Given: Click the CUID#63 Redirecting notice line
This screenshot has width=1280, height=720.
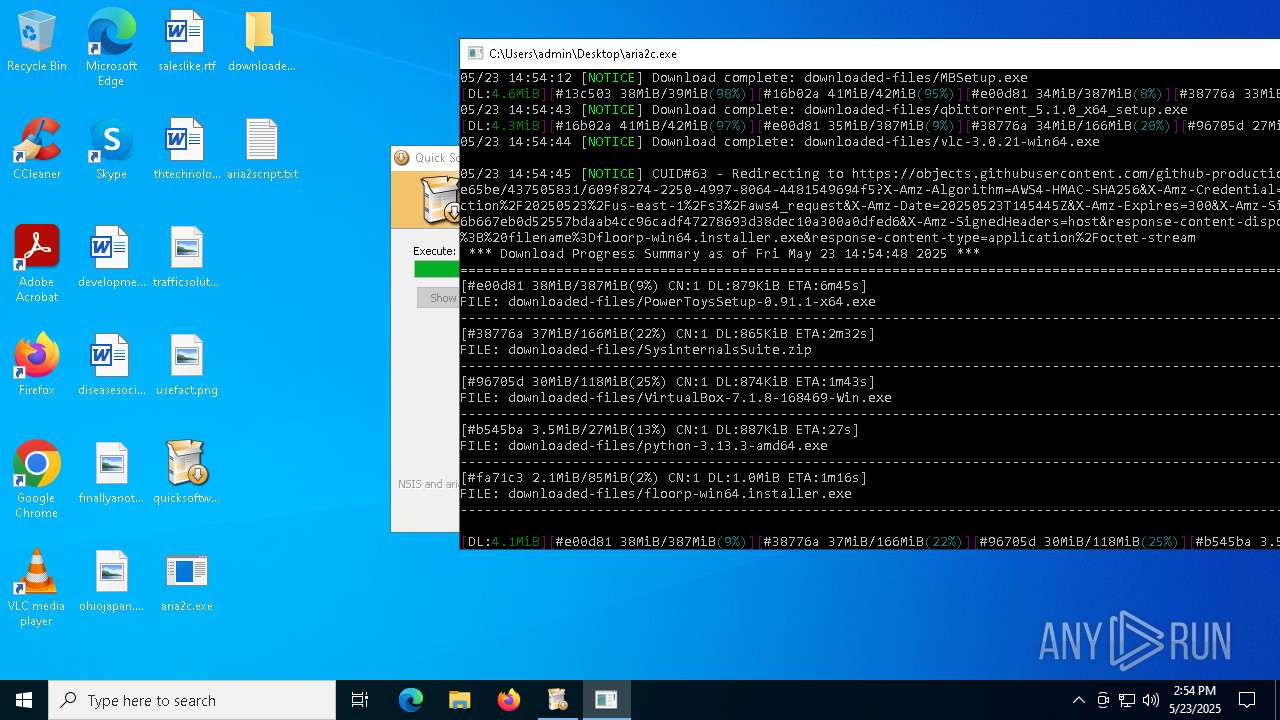Looking at the screenshot, I should click(x=870, y=173).
